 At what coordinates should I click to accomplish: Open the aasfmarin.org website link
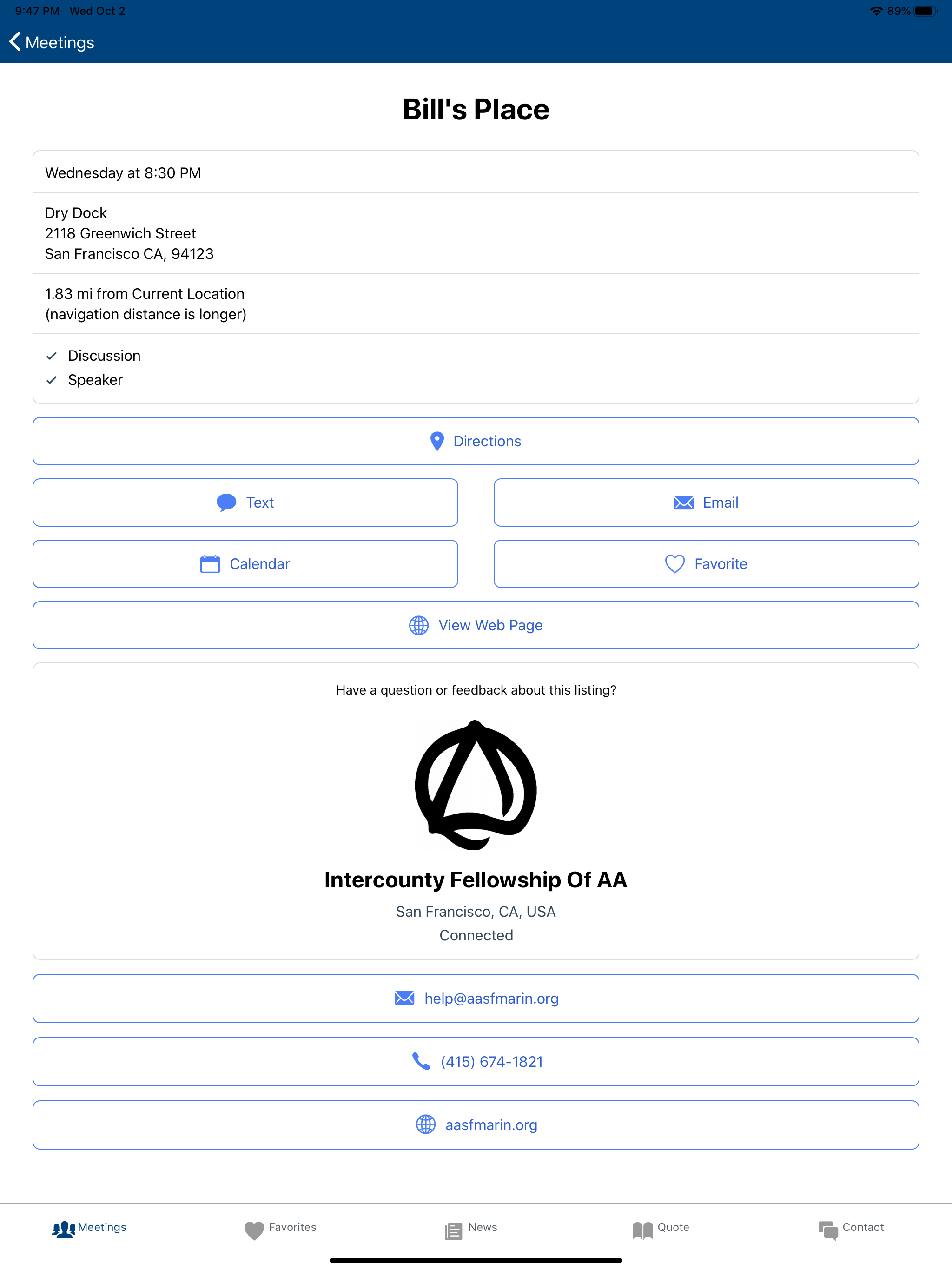(476, 1125)
